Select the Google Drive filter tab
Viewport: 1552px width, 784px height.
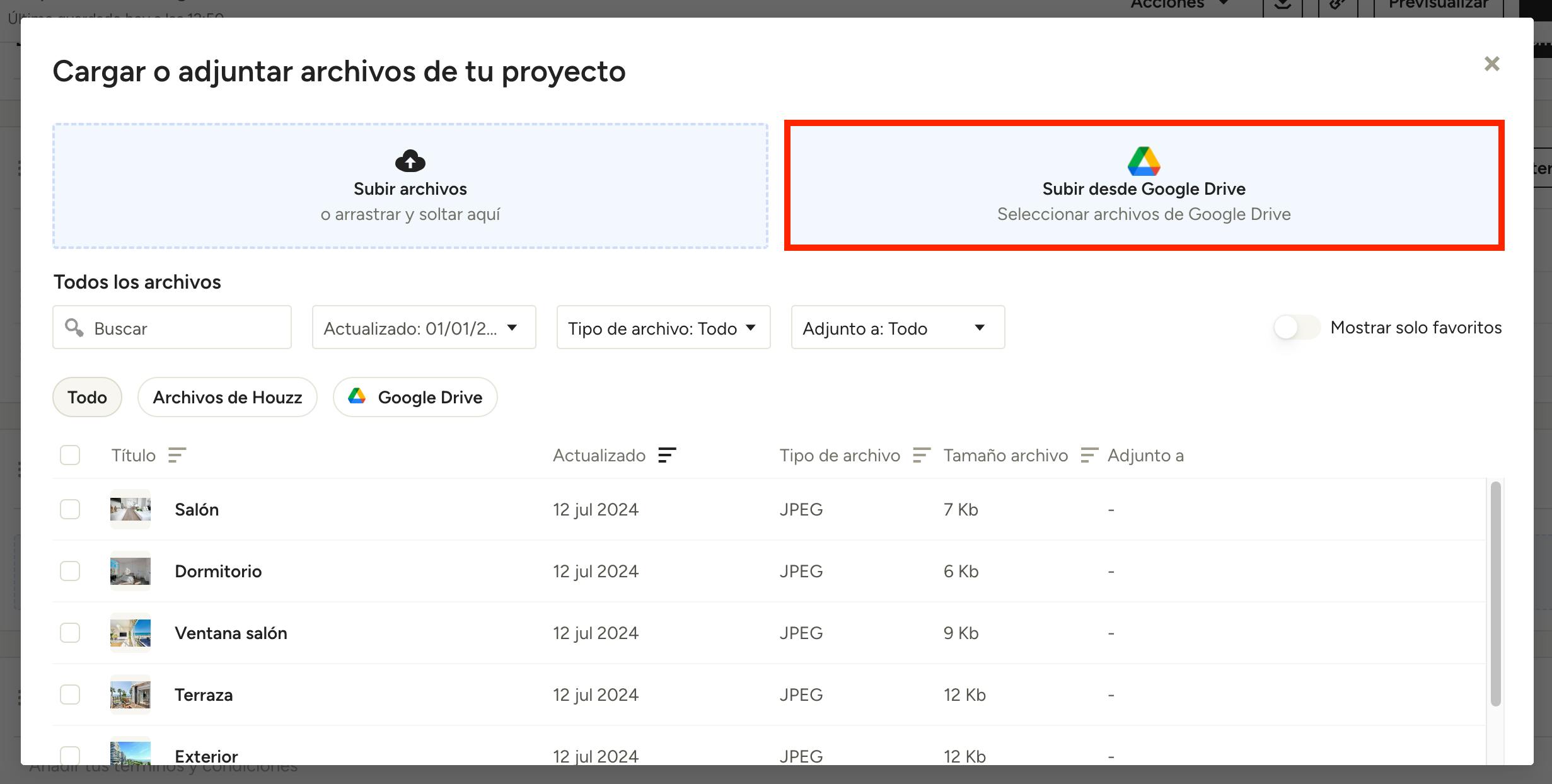click(x=415, y=397)
